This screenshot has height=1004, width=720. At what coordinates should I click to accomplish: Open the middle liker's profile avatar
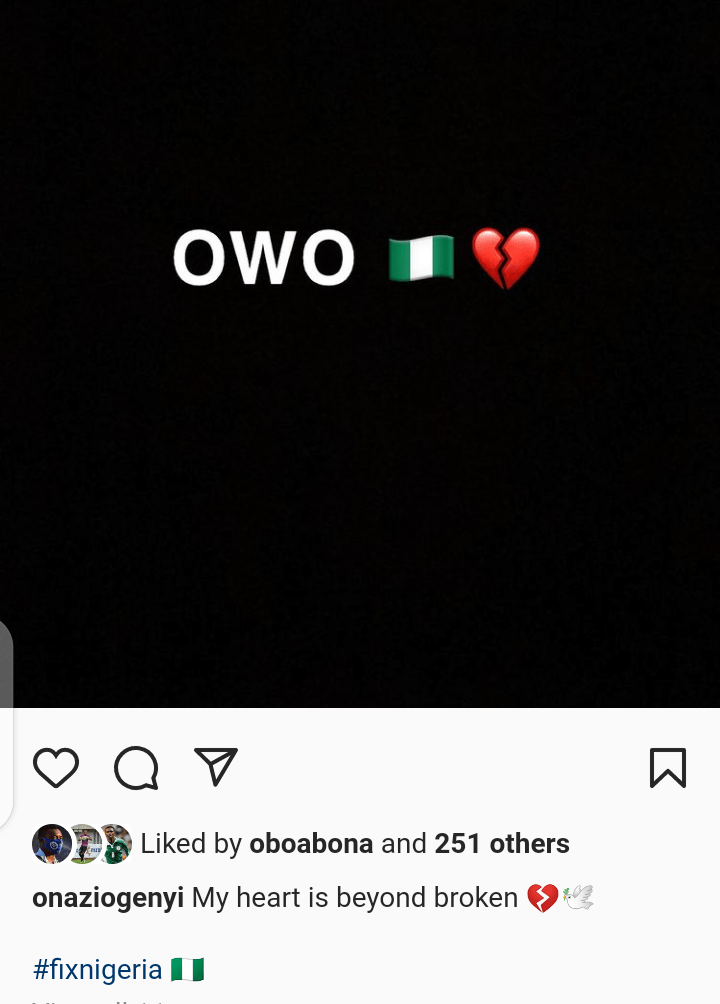tap(82, 843)
